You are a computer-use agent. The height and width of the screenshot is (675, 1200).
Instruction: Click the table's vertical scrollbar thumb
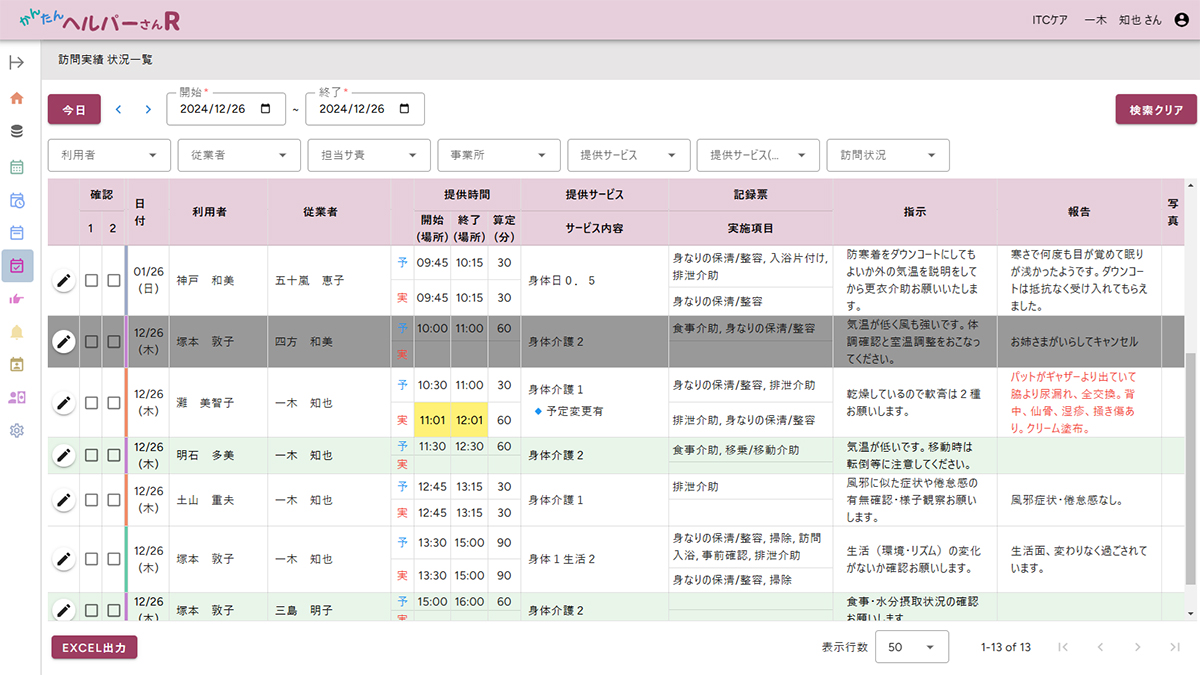coord(1190,467)
